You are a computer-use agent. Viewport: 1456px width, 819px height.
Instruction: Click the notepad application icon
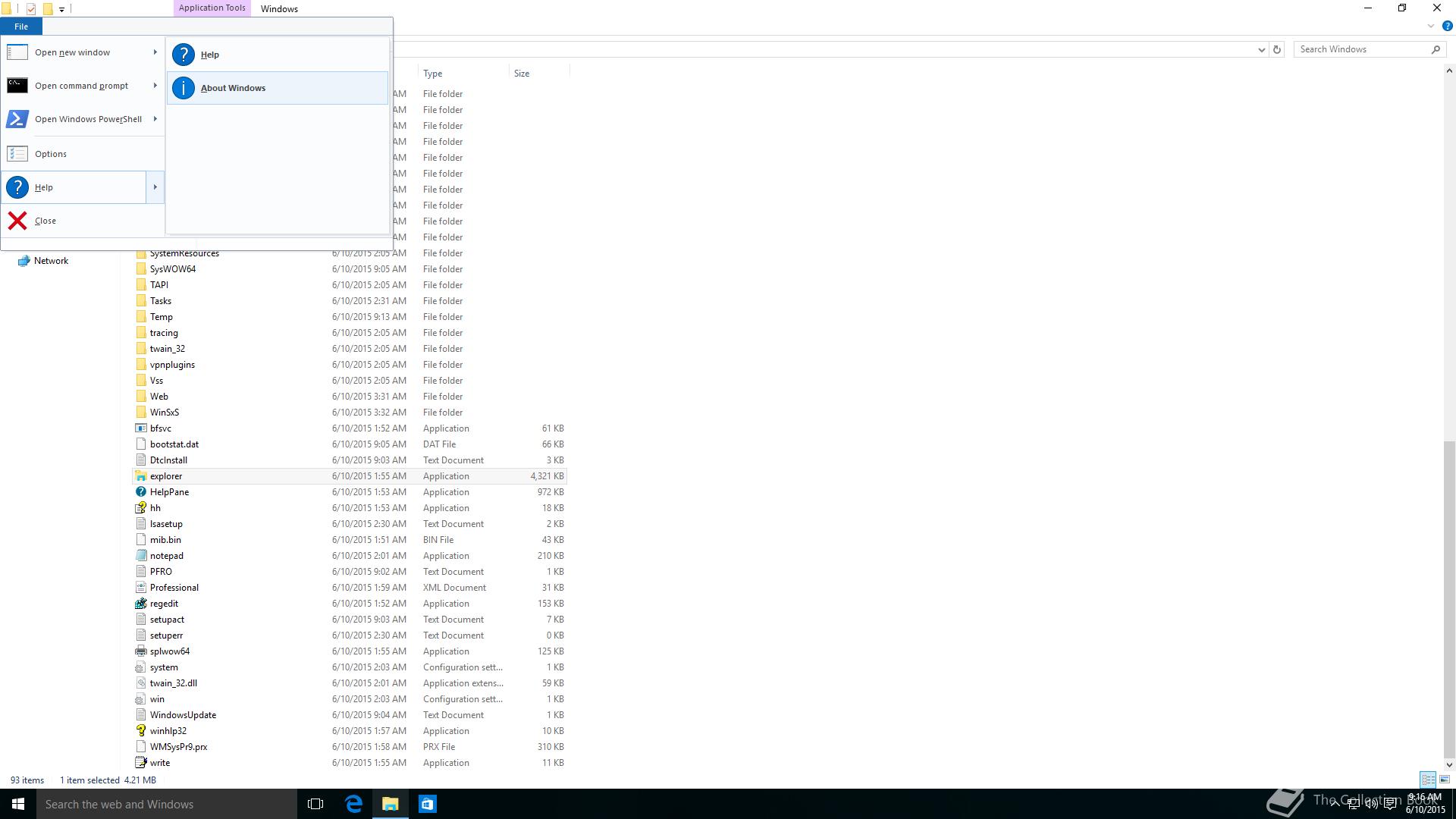tap(140, 556)
